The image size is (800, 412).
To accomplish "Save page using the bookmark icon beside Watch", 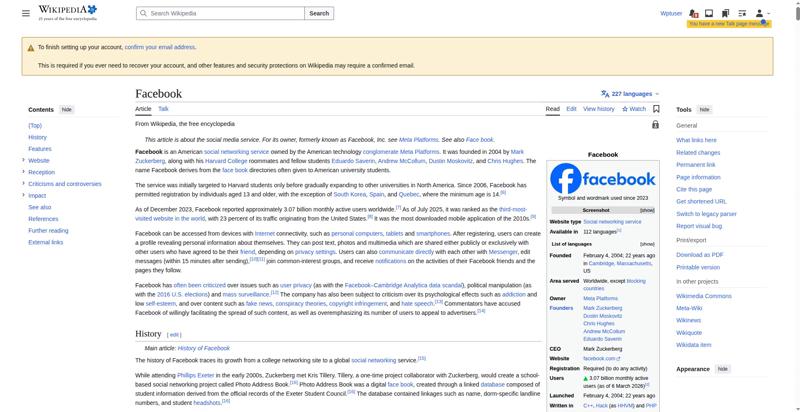I will [x=656, y=109].
